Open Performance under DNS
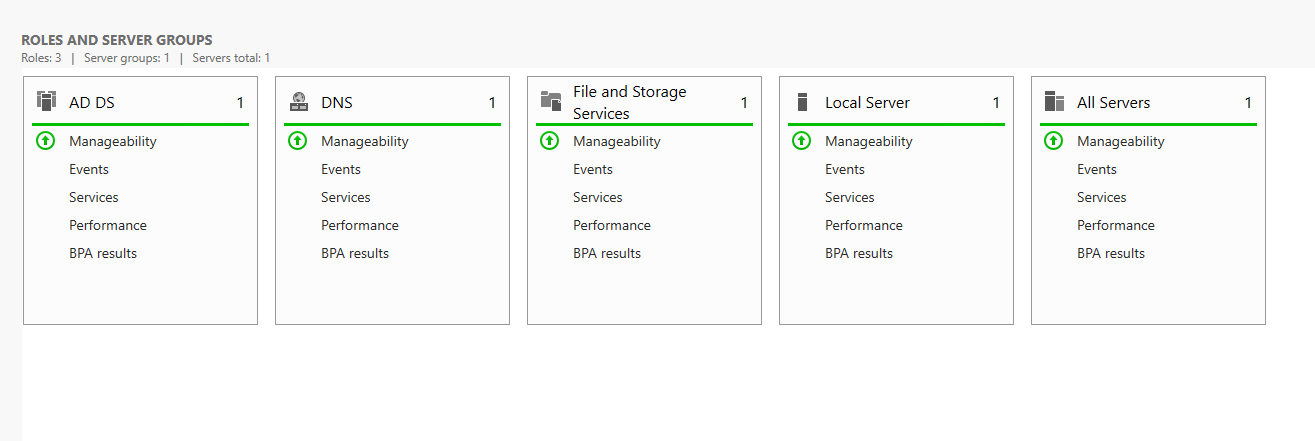The height and width of the screenshot is (441, 1315). pos(360,225)
